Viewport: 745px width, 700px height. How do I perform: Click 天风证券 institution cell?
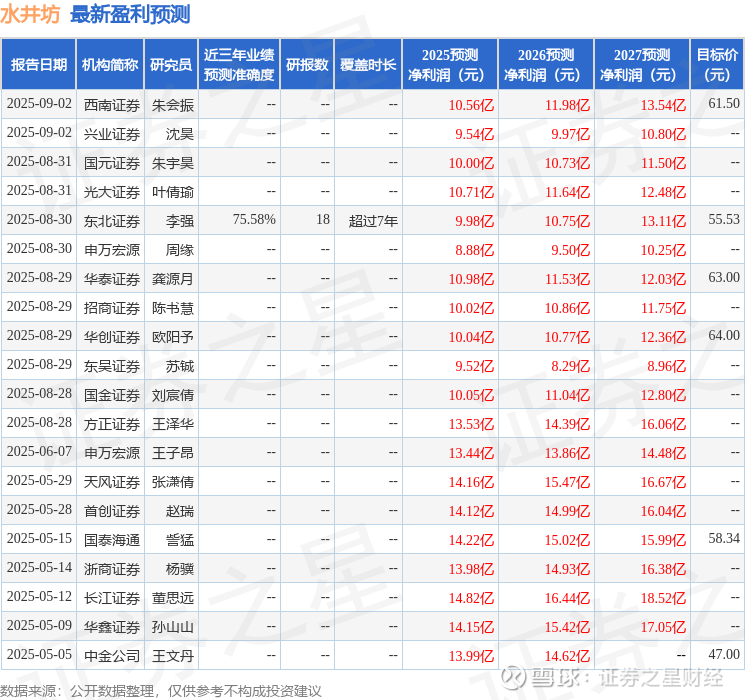(x=112, y=482)
